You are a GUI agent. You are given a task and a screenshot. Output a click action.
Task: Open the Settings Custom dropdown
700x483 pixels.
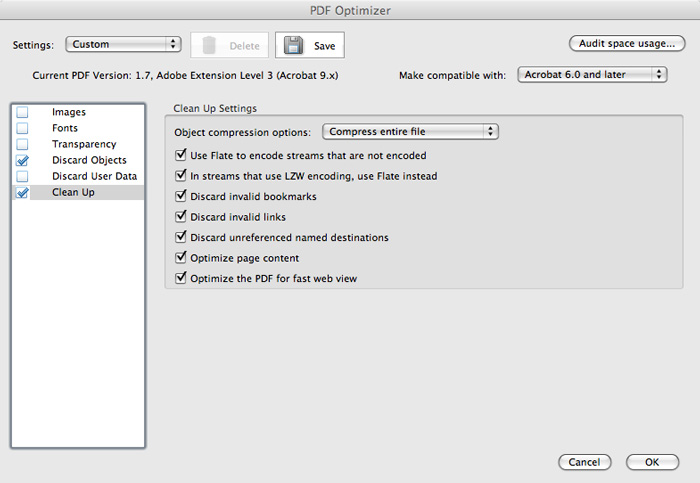(122, 45)
